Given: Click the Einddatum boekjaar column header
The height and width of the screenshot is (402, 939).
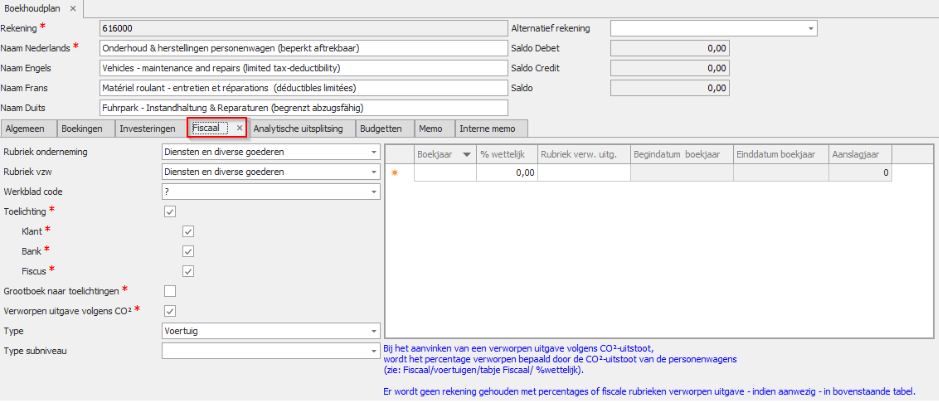Looking at the screenshot, I should [x=781, y=155].
